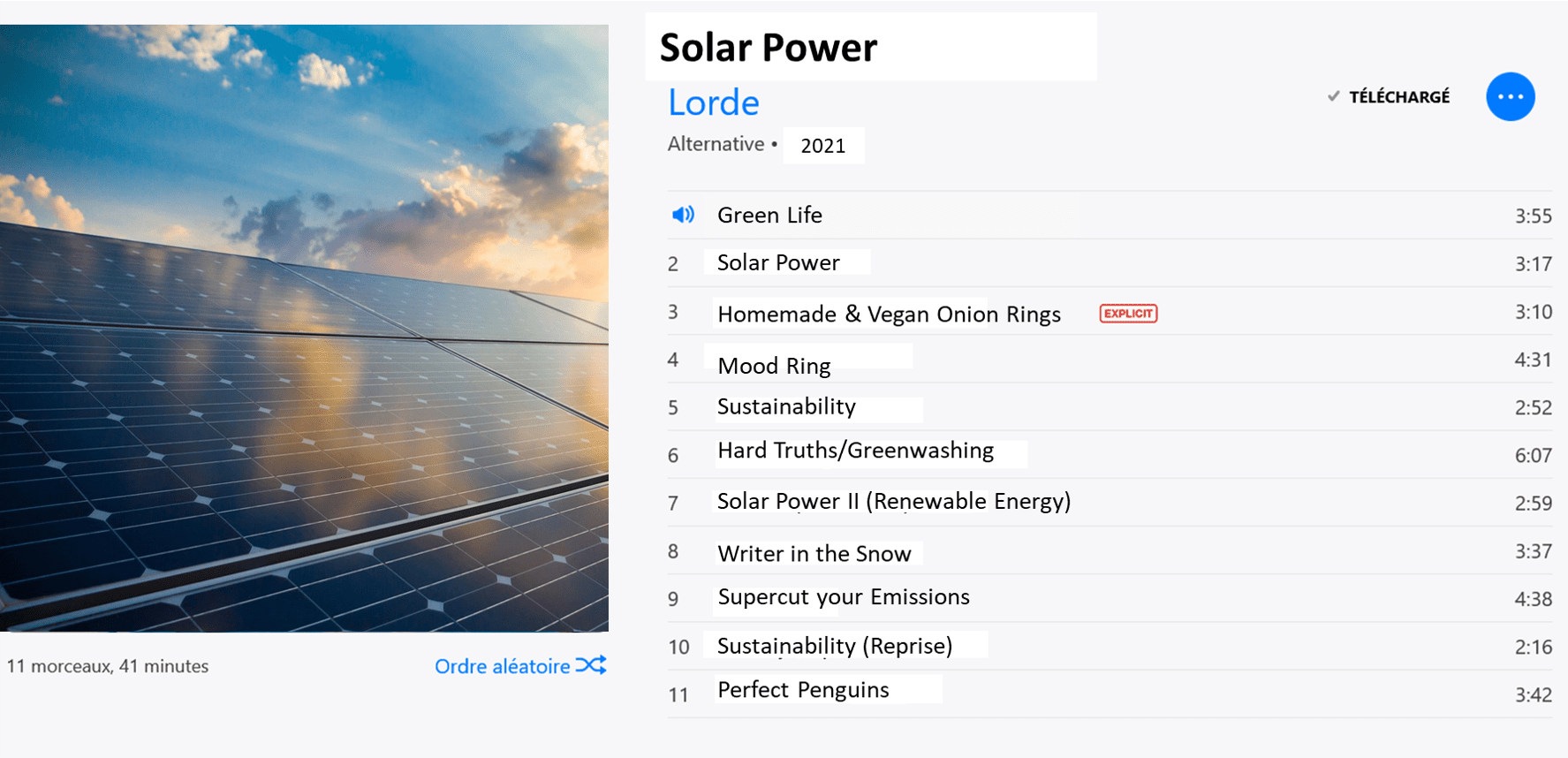Click the checkmark next to TÉLÉCHARGÉ
Viewport: 1568px width, 758px height.
coord(1333,96)
